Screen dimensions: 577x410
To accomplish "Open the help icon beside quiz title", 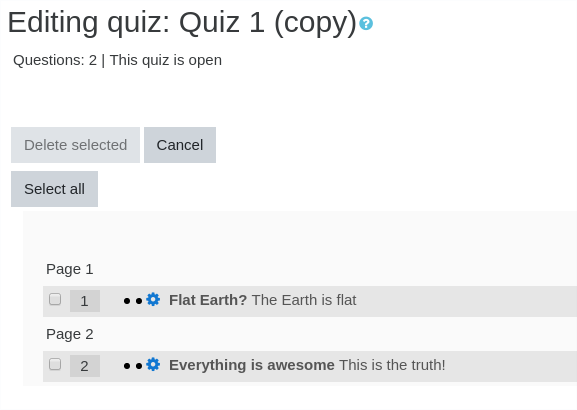I will [366, 24].
